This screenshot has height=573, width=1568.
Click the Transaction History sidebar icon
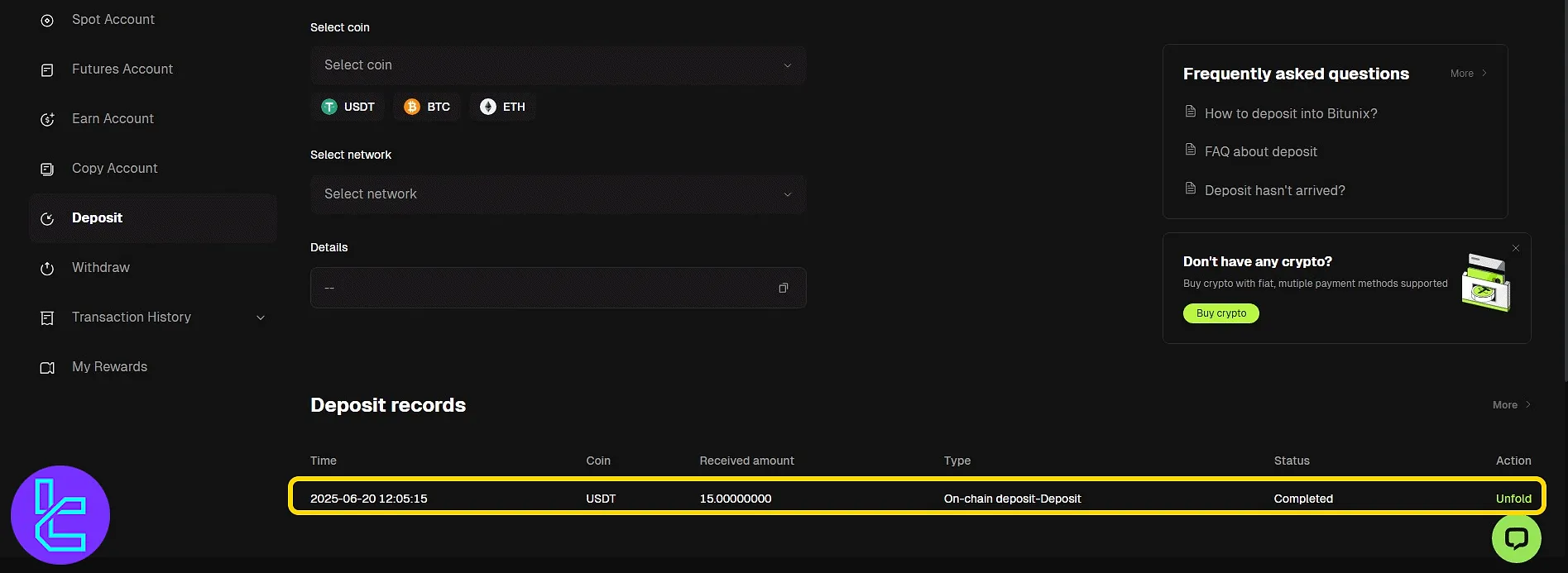pos(47,318)
